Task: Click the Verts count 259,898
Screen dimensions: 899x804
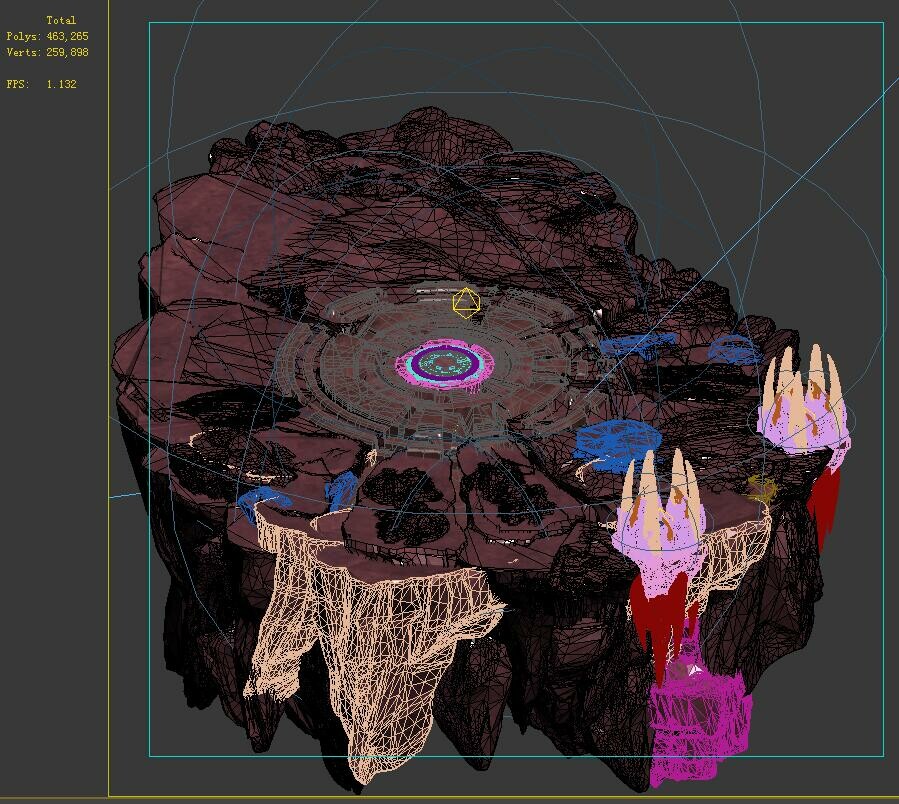Action: point(67,52)
